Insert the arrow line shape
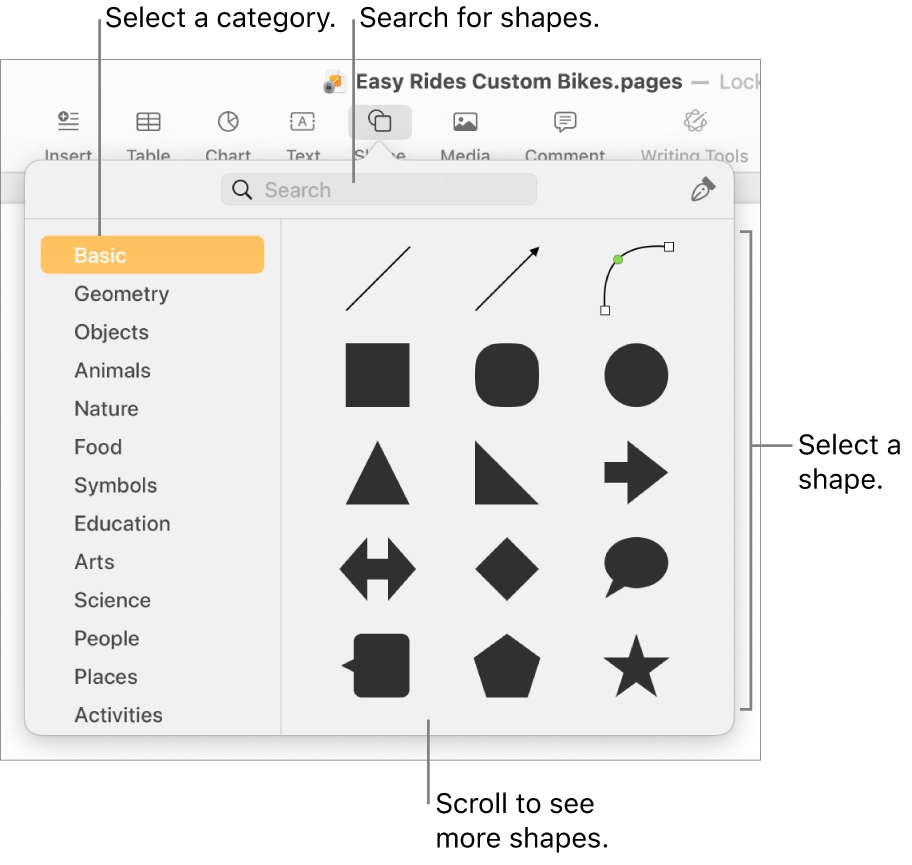The height and width of the screenshot is (865, 912). [507, 279]
